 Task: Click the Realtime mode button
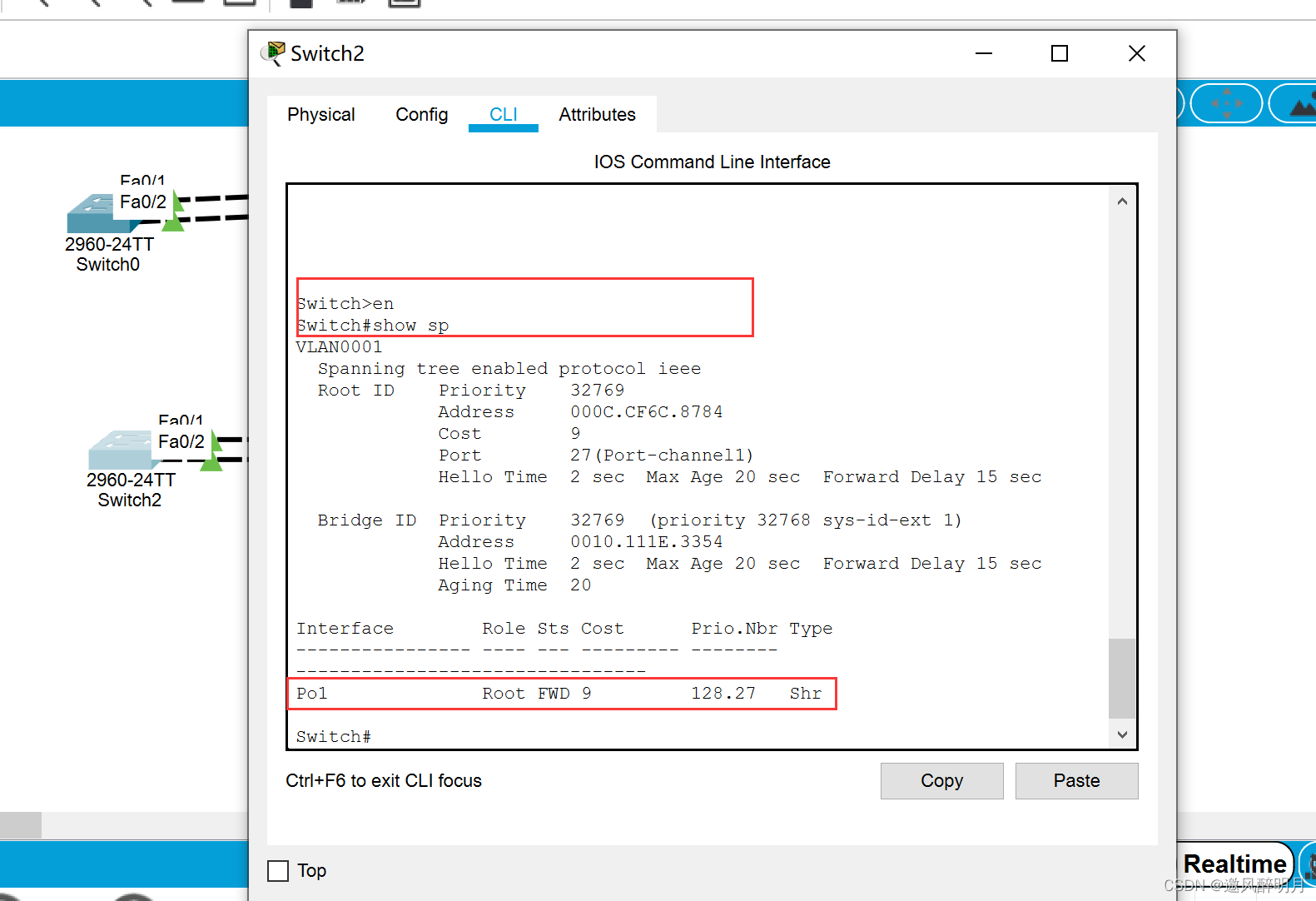pyautogui.click(x=1234, y=864)
